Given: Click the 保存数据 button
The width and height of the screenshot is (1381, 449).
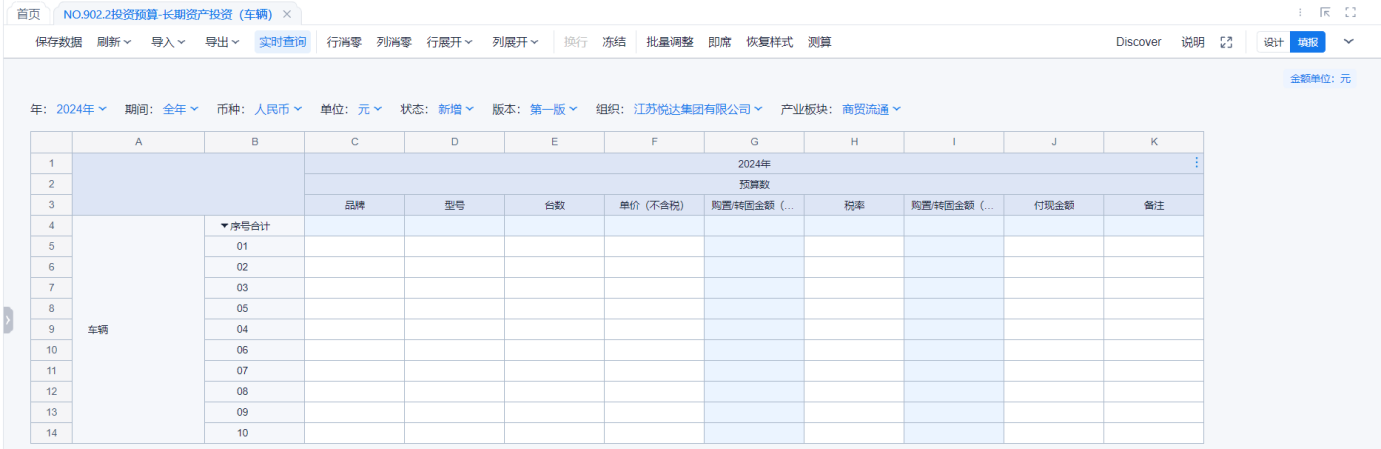Looking at the screenshot, I should click(x=59, y=42).
